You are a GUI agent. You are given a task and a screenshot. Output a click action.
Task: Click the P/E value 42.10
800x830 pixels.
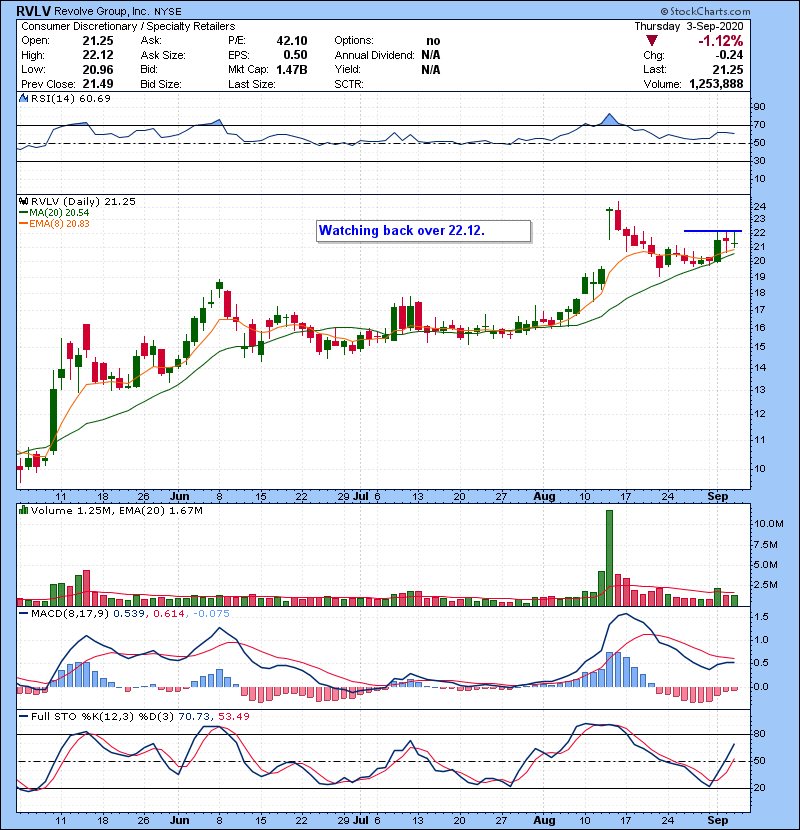pos(292,41)
